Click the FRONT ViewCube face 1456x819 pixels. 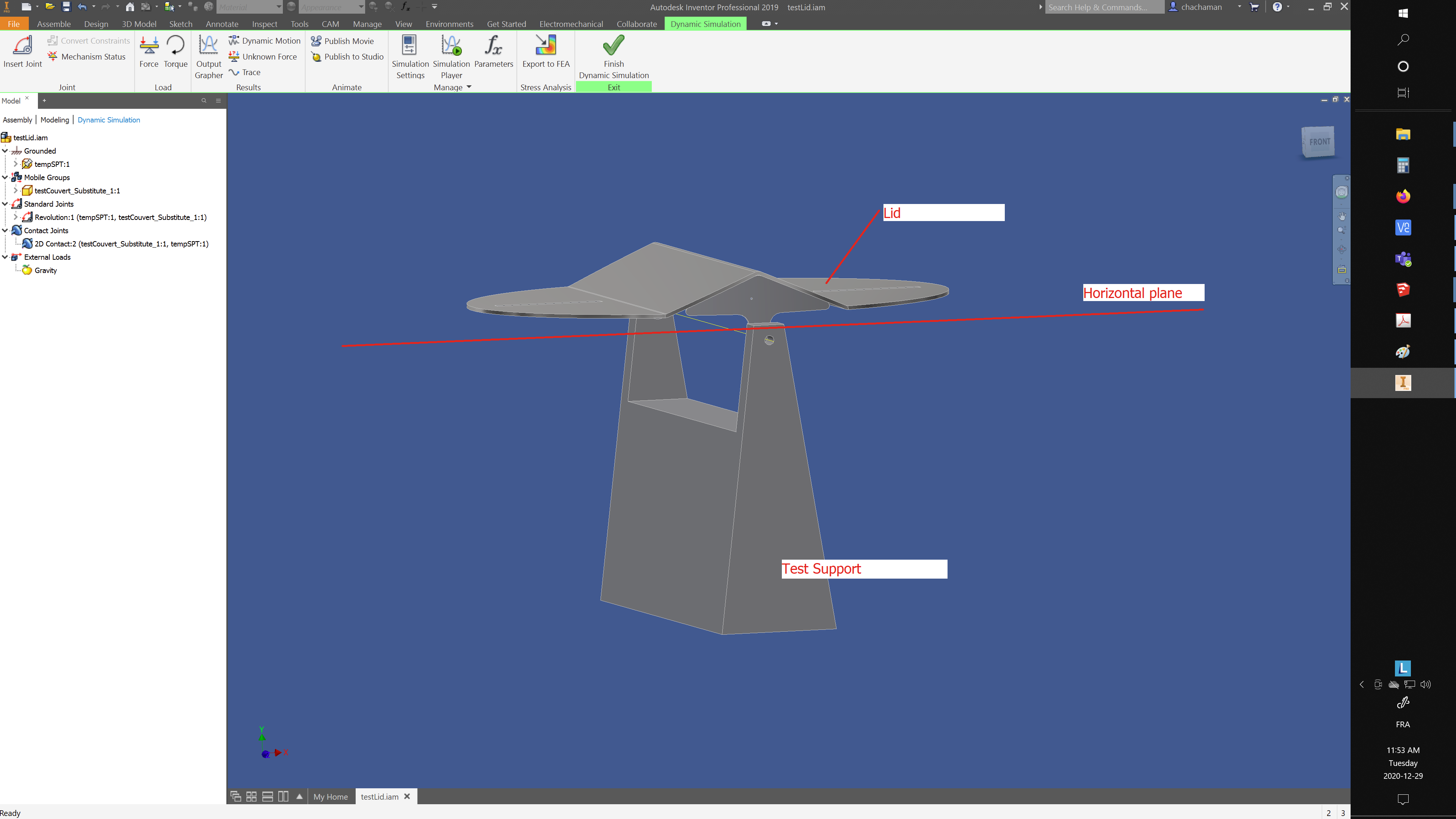pos(1319,142)
